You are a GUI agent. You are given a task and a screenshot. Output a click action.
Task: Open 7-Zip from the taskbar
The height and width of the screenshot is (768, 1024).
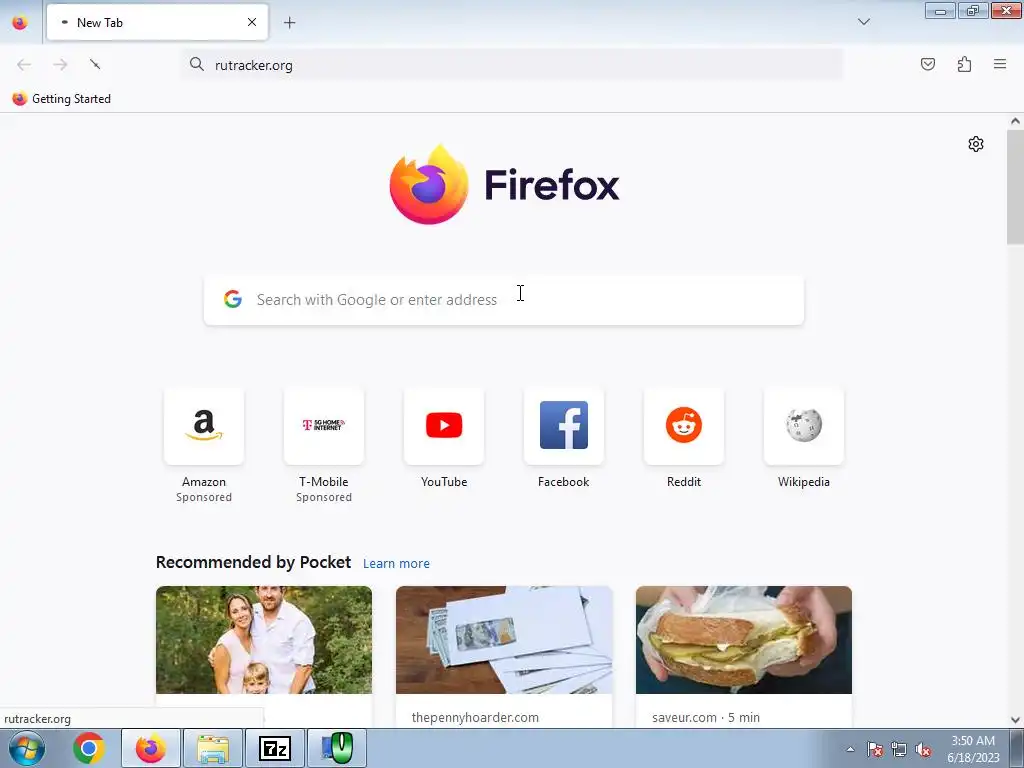275,748
